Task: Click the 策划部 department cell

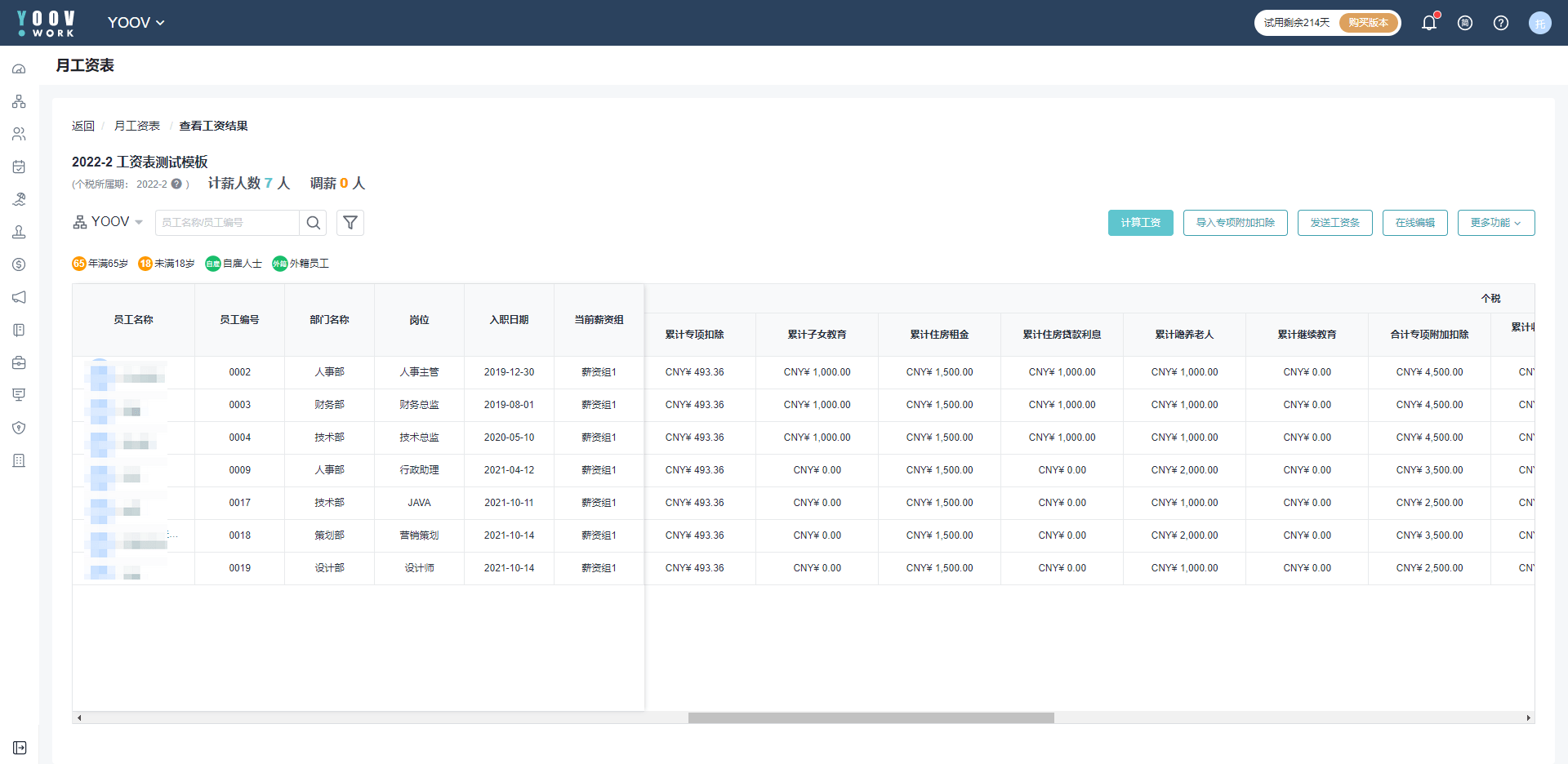Action: tap(330, 535)
